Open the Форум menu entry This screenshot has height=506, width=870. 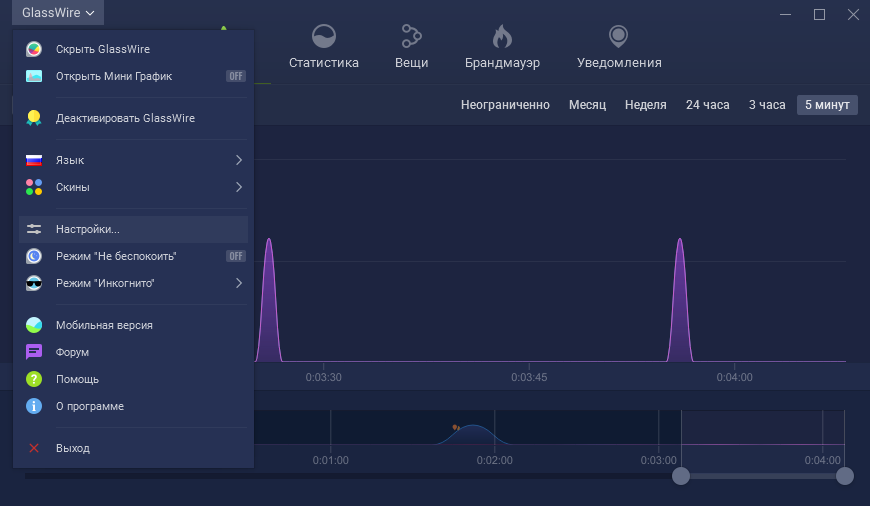(133, 352)
